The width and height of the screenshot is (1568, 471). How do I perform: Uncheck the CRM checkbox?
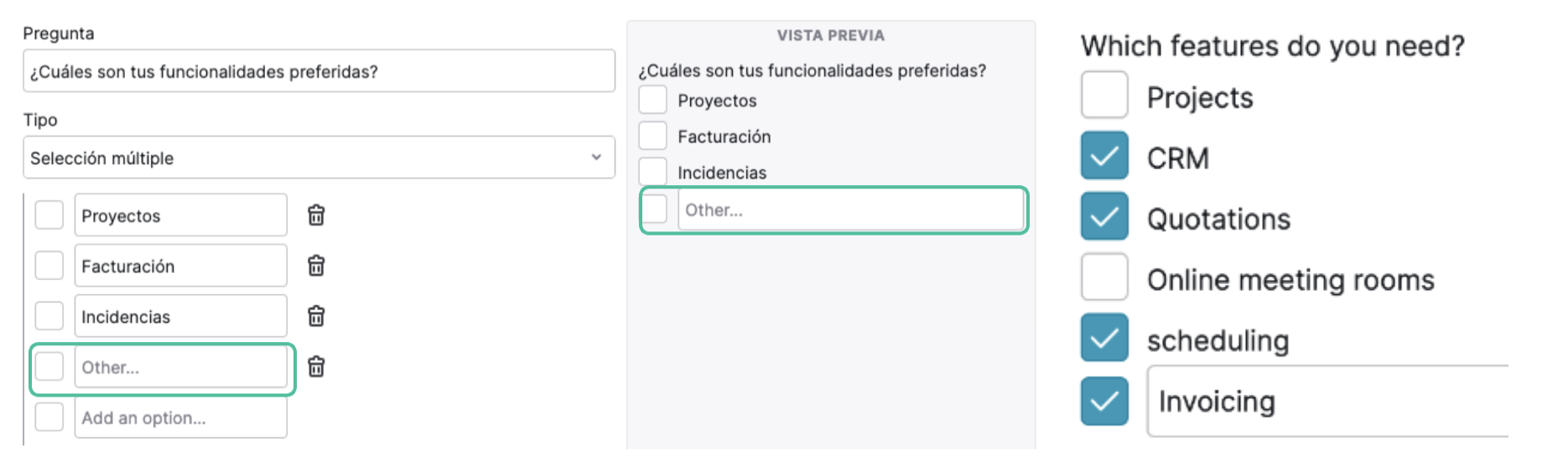click(1104, 156)
